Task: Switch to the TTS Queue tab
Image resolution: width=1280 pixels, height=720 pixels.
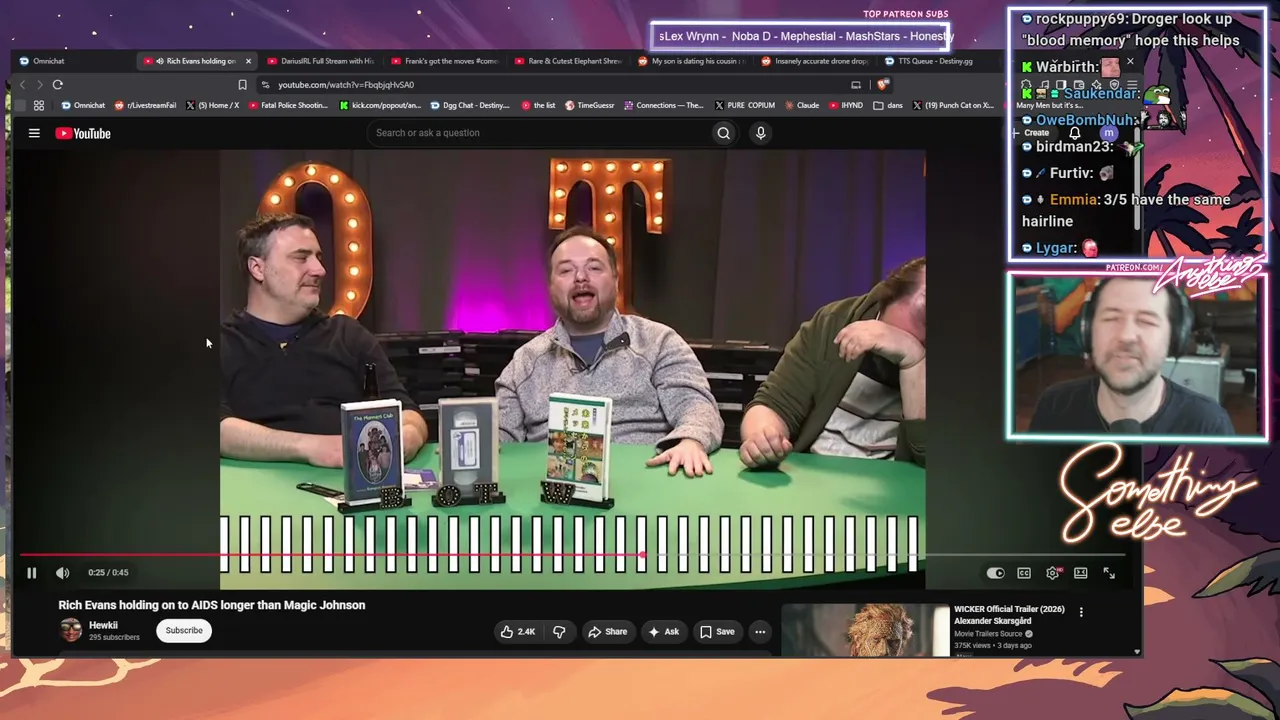Action: 929,61
